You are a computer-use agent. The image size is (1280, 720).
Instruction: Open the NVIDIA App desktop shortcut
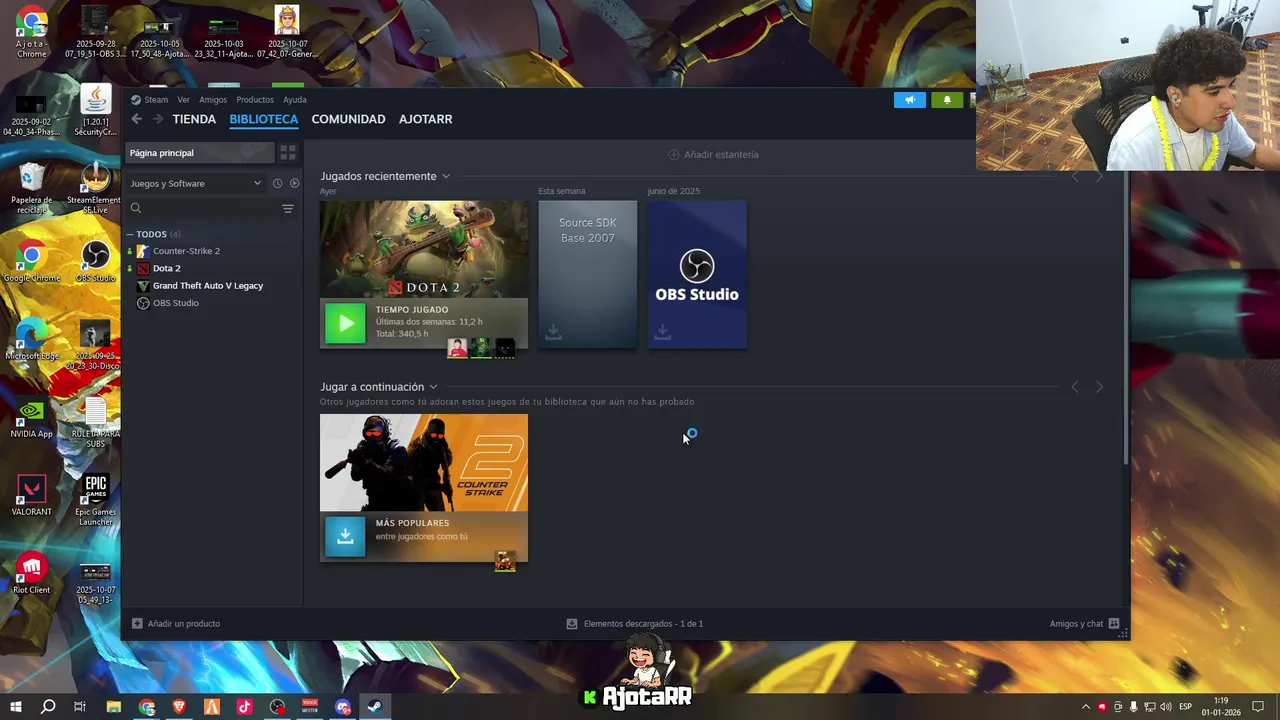click(x=31, y=418)
